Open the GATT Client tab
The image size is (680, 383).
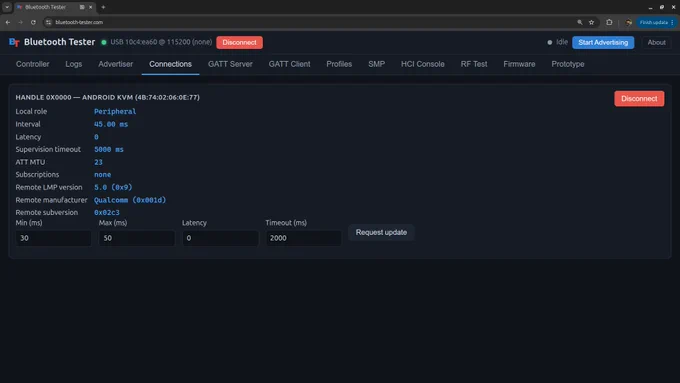[x=289, y=64]
